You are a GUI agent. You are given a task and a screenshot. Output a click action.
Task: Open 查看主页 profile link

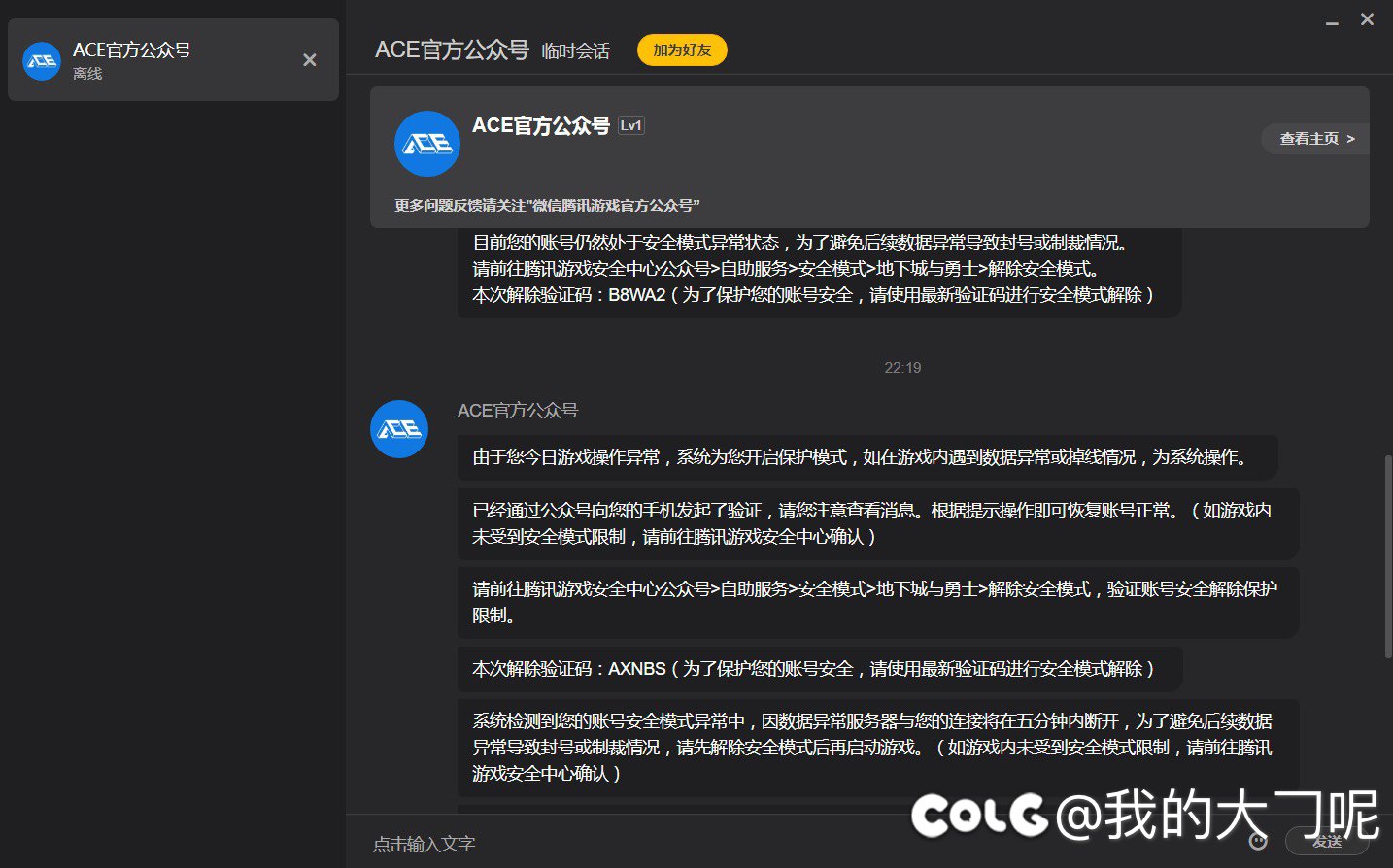pyautogui.click(x=1316, y=139)
